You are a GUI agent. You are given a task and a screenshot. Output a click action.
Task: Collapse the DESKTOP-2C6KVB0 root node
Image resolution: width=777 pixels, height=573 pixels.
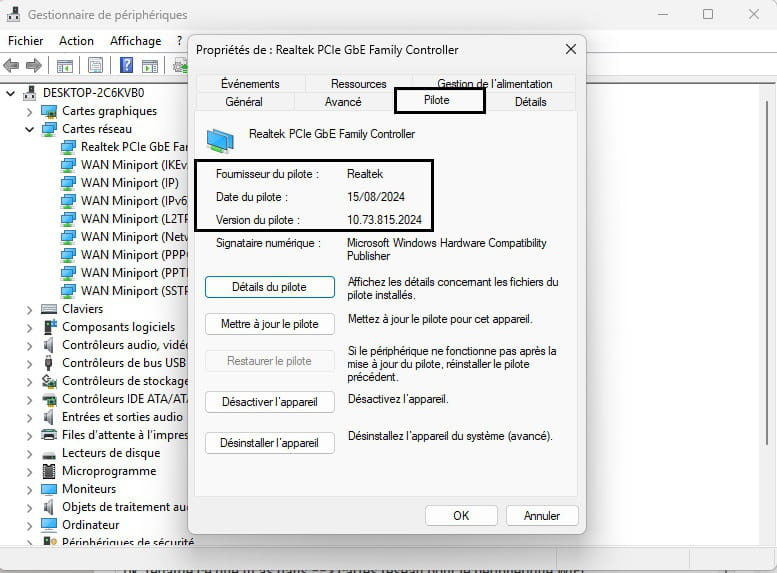[10, 93]
